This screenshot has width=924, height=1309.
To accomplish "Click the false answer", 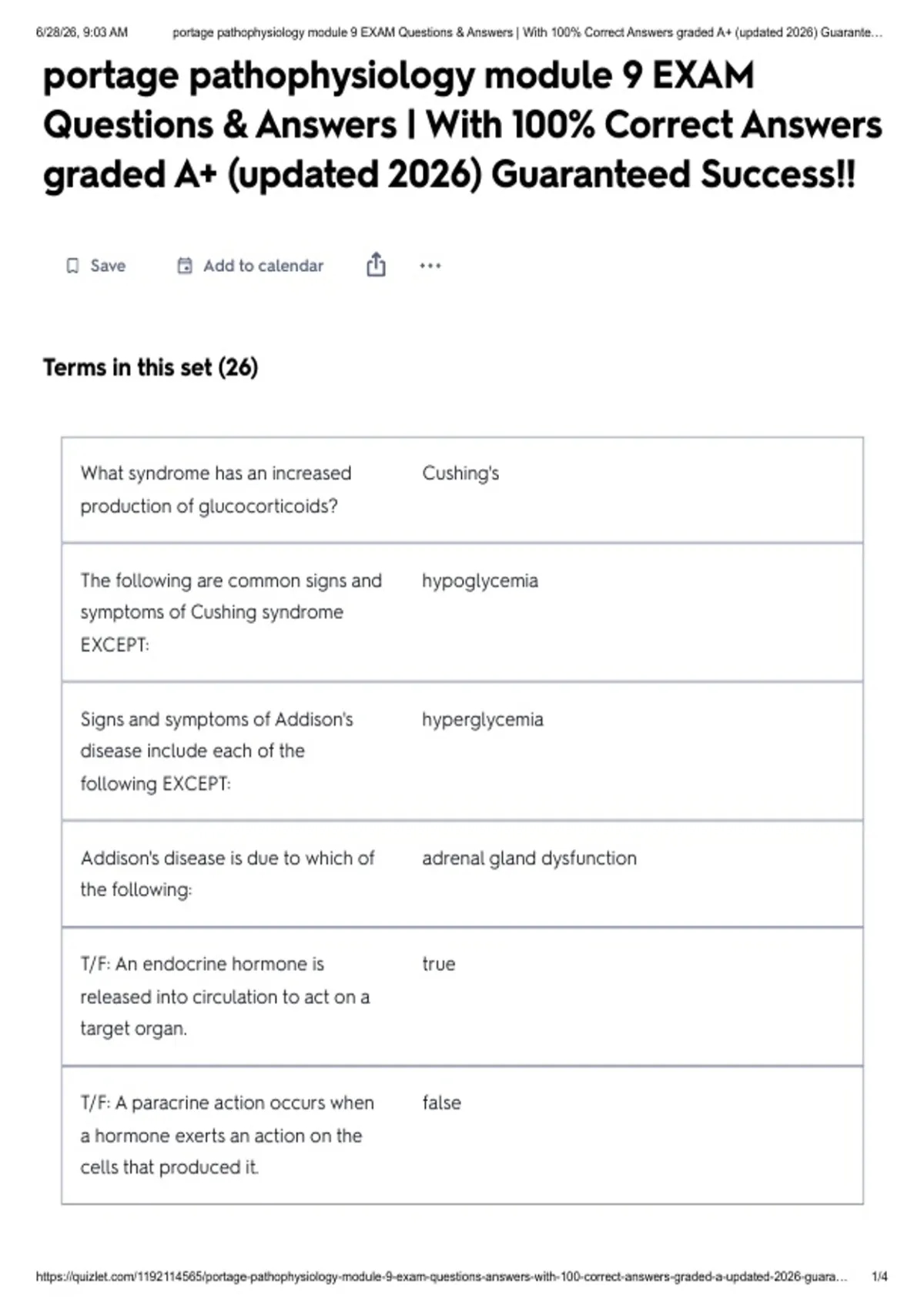I will click(441, 1103).
